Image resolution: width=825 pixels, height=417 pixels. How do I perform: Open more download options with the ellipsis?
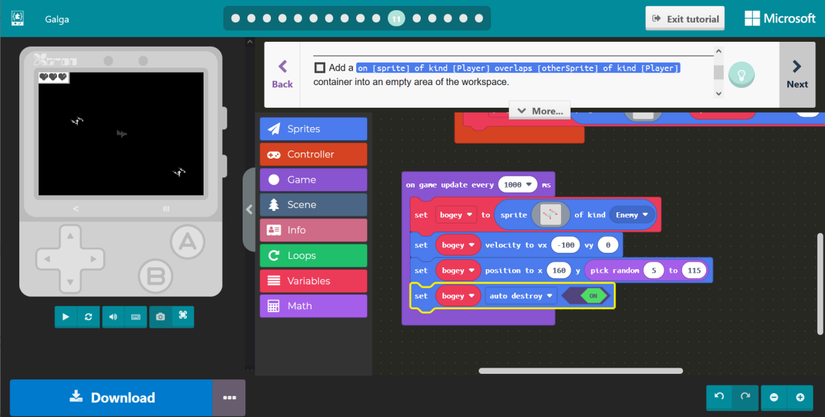(x=229, y=398)
